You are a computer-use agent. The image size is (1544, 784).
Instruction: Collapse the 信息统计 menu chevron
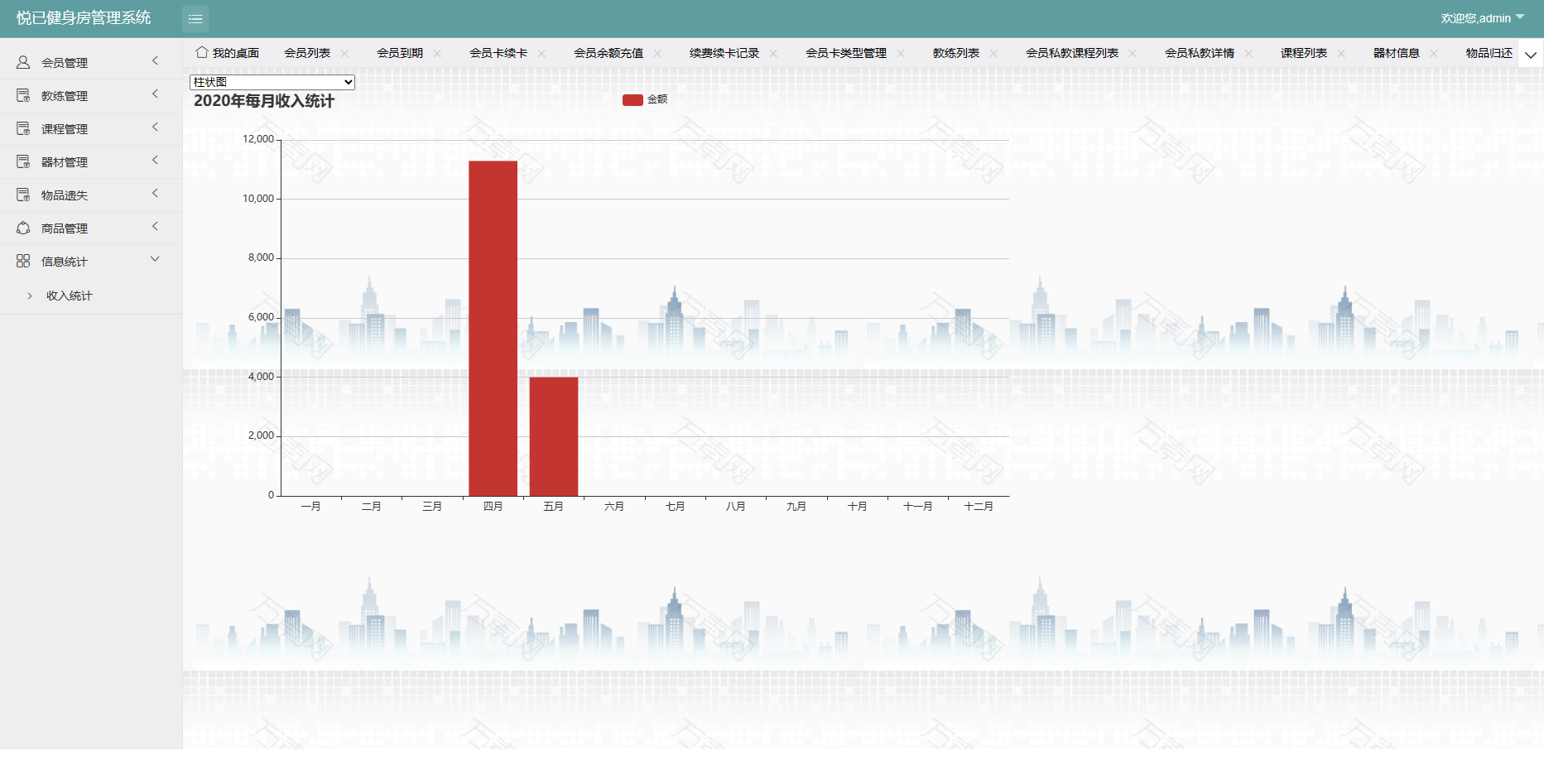coord(155,259)
